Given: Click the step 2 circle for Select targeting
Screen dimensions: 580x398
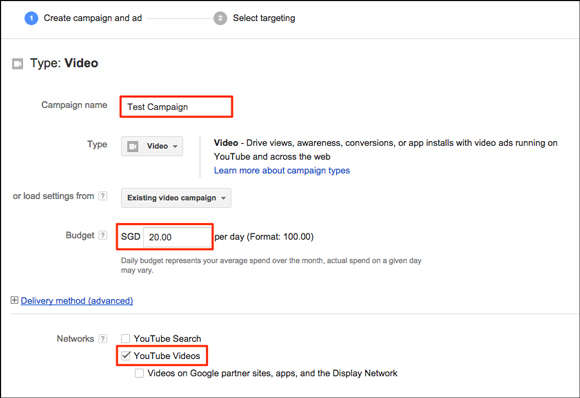Looking at the screenshot, I should pos(220,18).
